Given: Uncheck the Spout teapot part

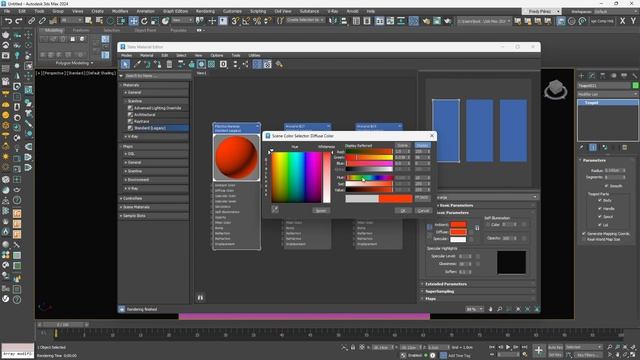Looking at the screenshot, I should [600, 217].
